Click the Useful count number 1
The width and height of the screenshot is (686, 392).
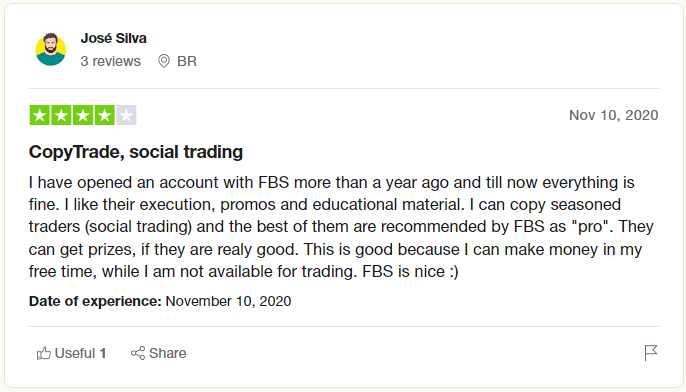(x=103, y=353)
